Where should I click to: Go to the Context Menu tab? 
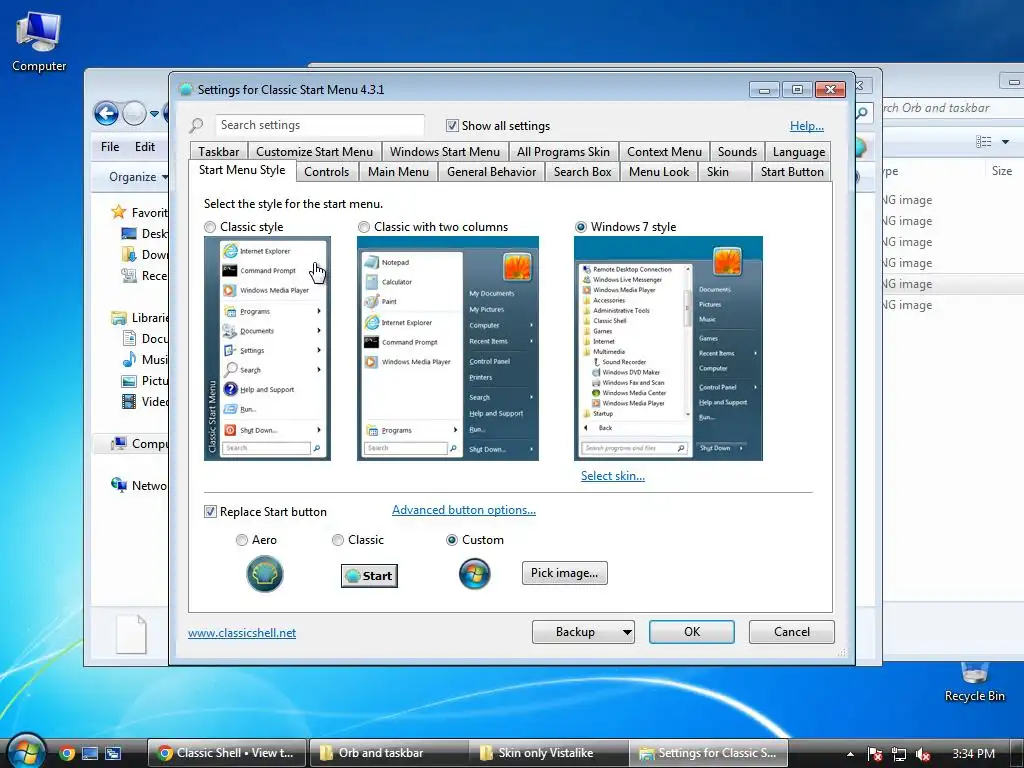664,152
